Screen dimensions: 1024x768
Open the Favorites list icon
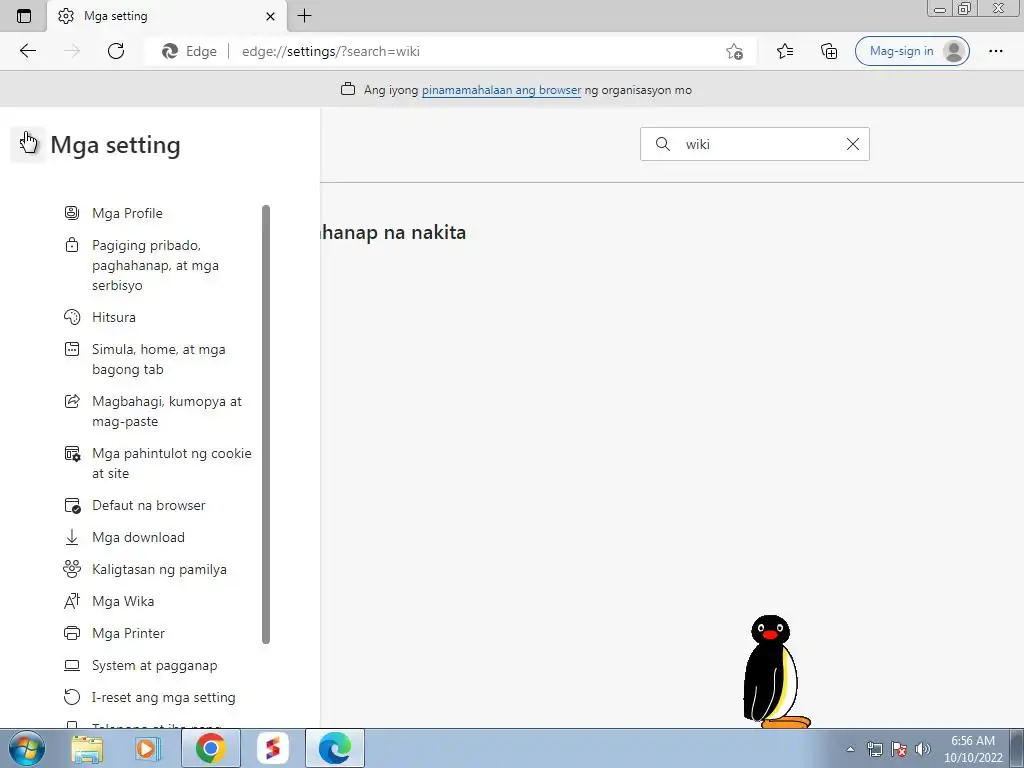(x=785, y=51)
